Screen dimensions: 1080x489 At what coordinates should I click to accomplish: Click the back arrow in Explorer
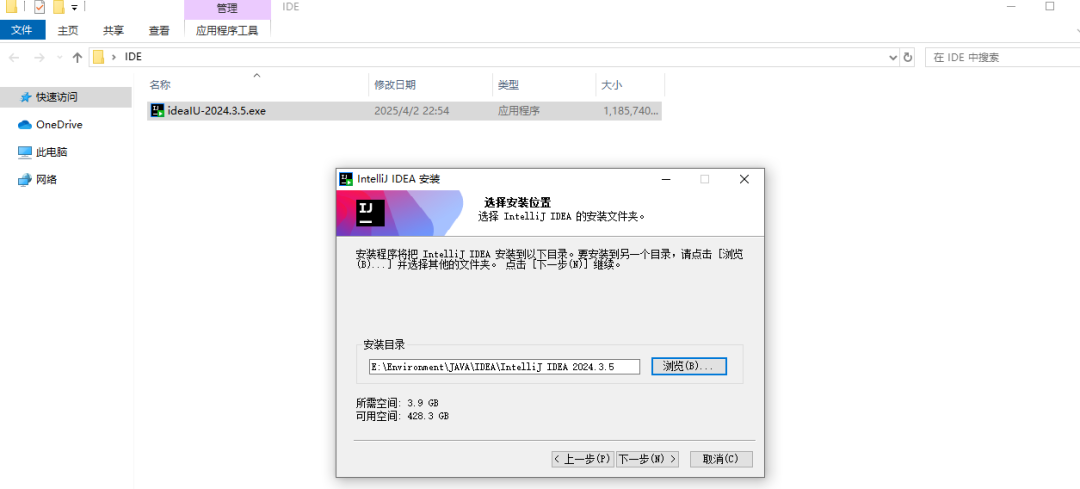click(14, 57)
